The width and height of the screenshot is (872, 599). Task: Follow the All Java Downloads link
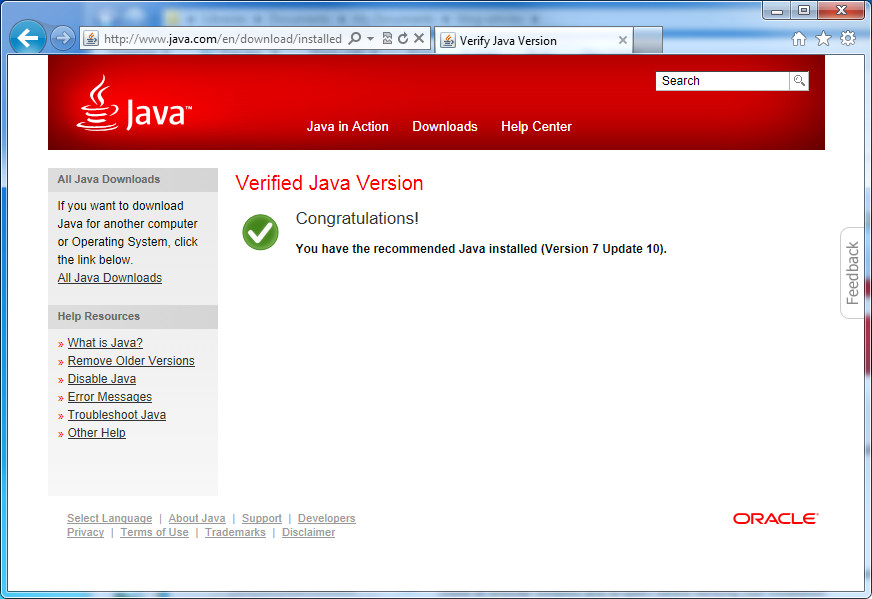(109, 277)
